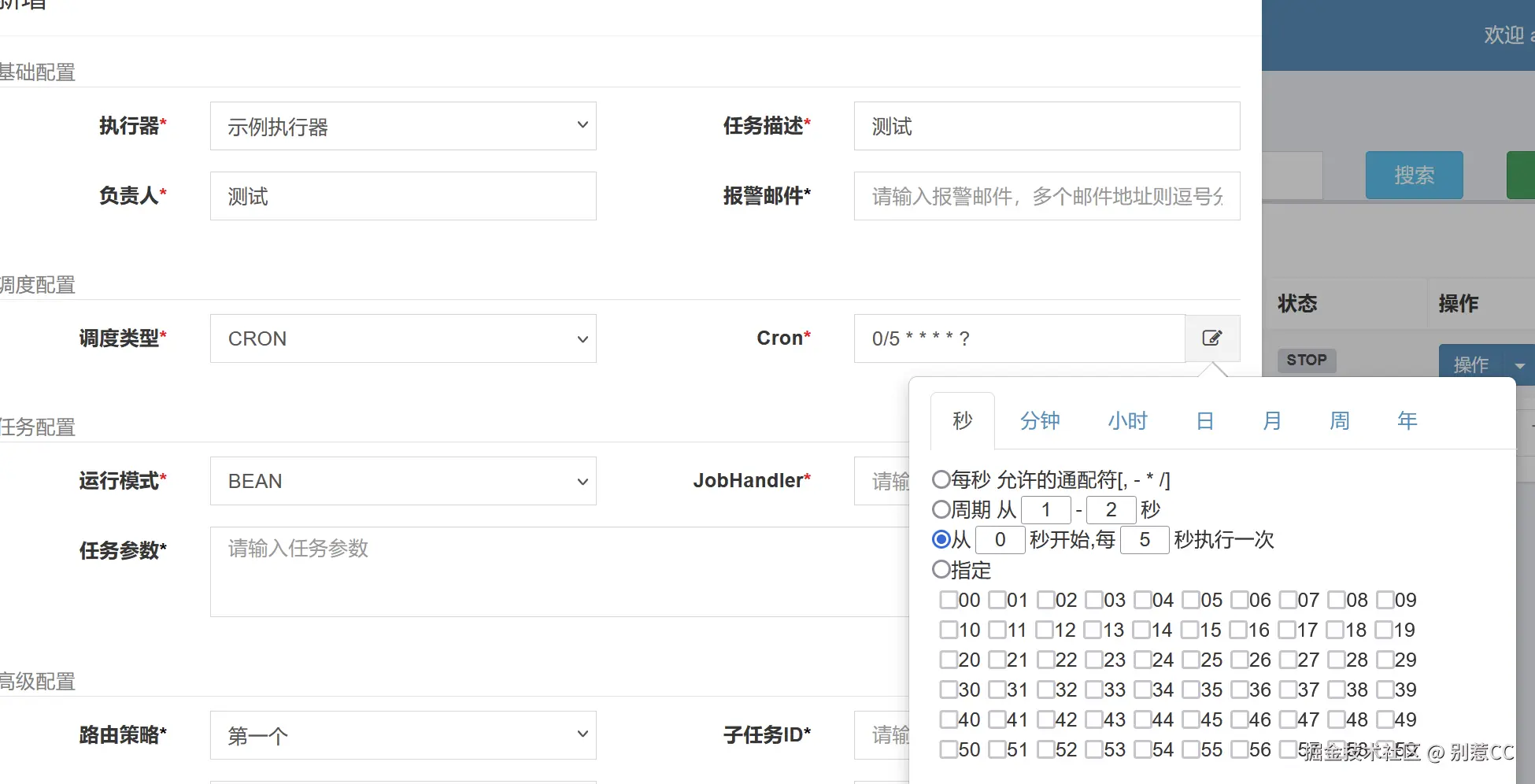Open the 路由策略 dropdown showing 第一个
The image size is (1535, 784).
pos(402,734)
